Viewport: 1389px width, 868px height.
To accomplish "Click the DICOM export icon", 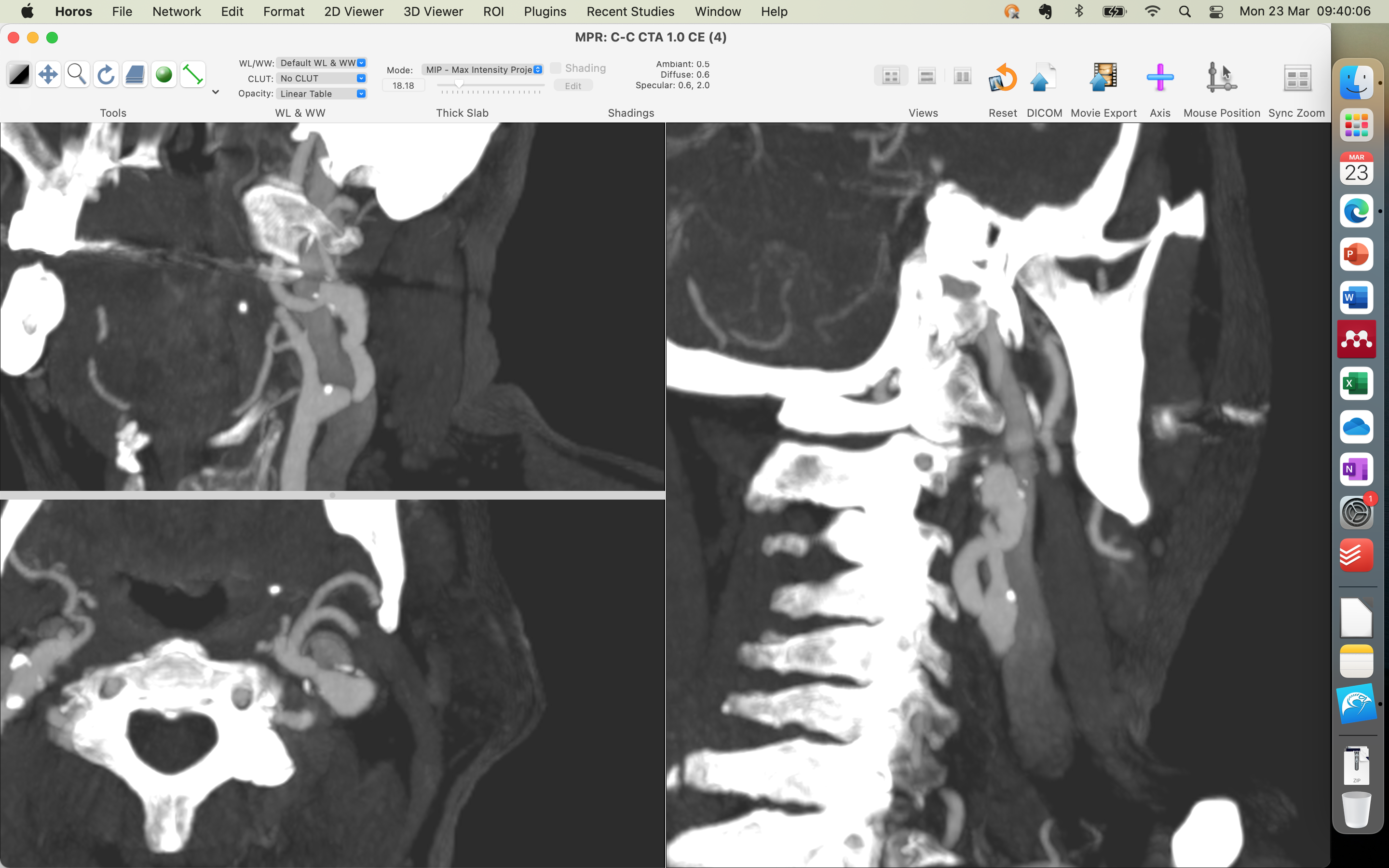I will pos(1044,78).
